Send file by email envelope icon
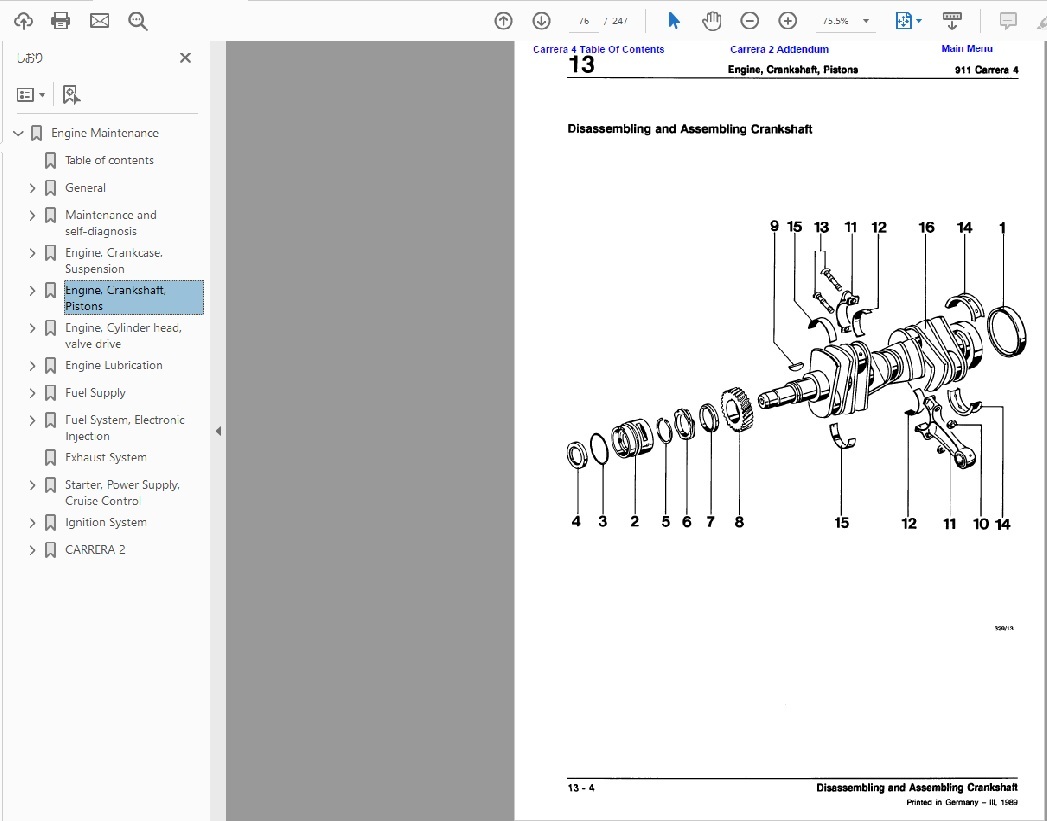1047x821 pixels. [99, 21]
